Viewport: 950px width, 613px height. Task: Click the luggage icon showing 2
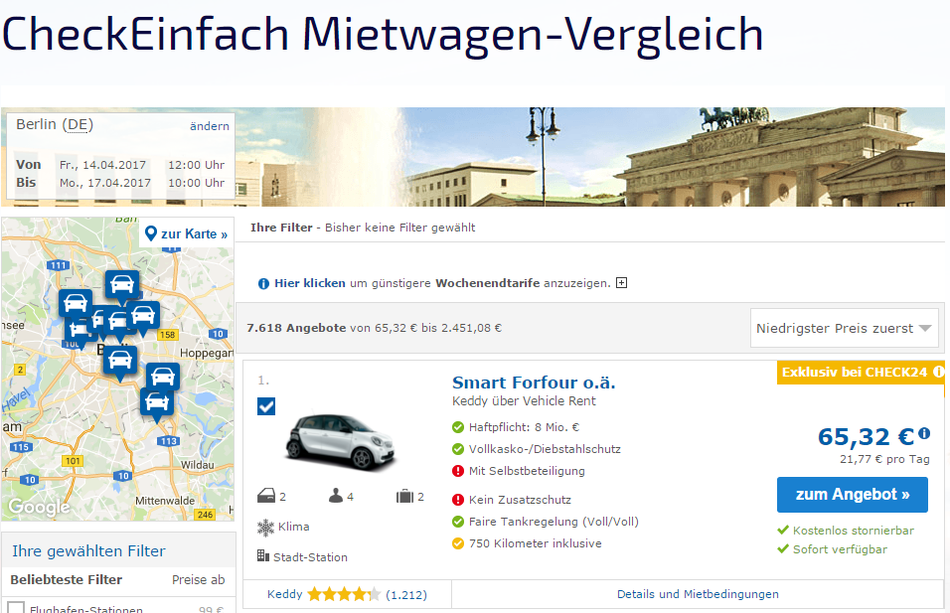[405, 497]
